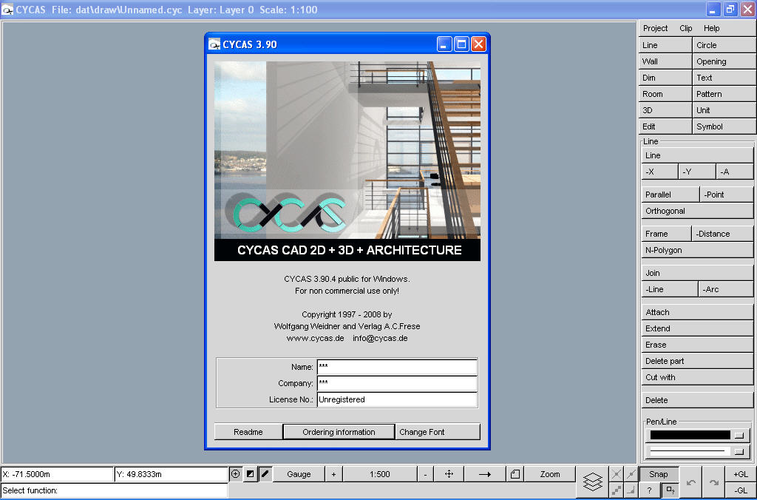
Task: Open the layers stack icon
Action: (592, 482)
